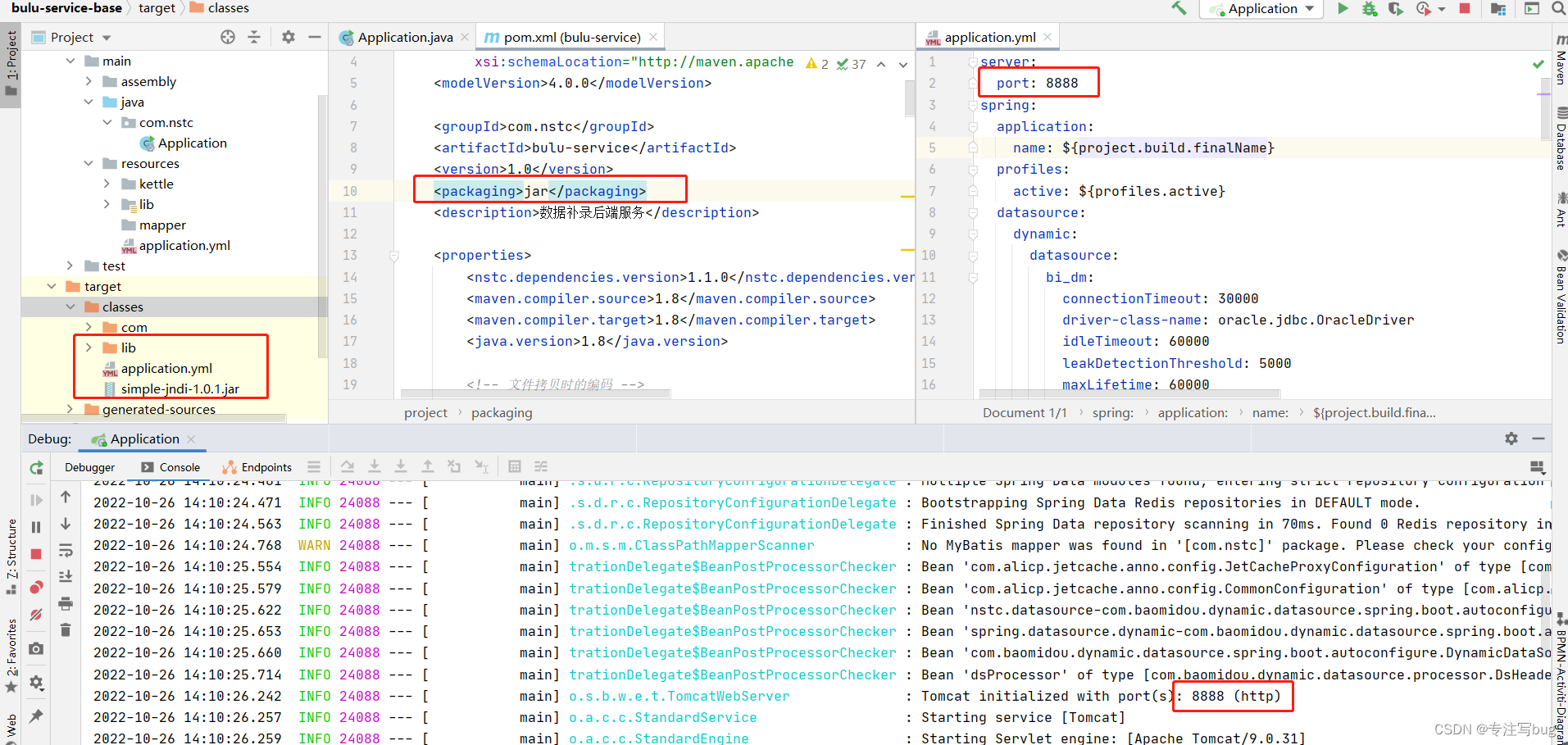Screen dimensions: 1568x745
Task: Run Application with coverage shield icon
Action: 1396,8
